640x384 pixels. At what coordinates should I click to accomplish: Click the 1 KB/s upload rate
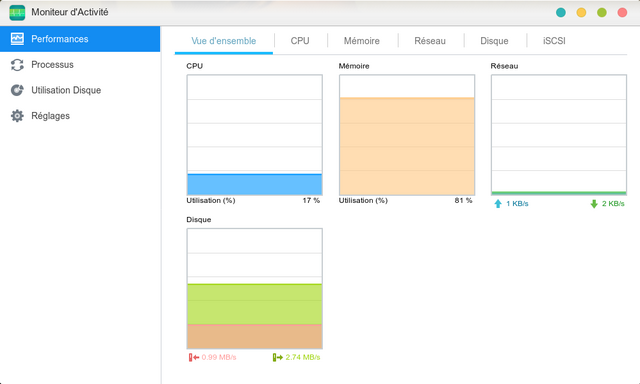pos(517,204)
